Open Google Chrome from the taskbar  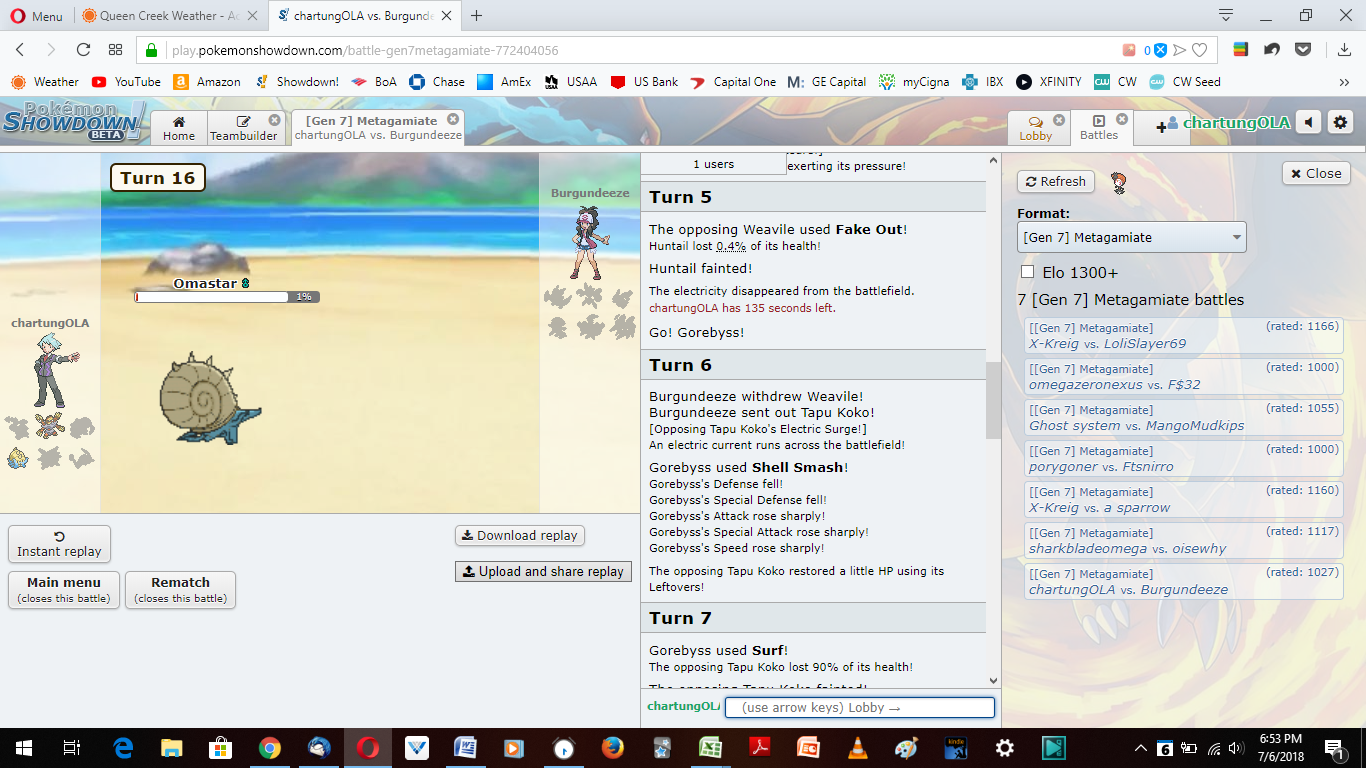(x=269, y=747)
